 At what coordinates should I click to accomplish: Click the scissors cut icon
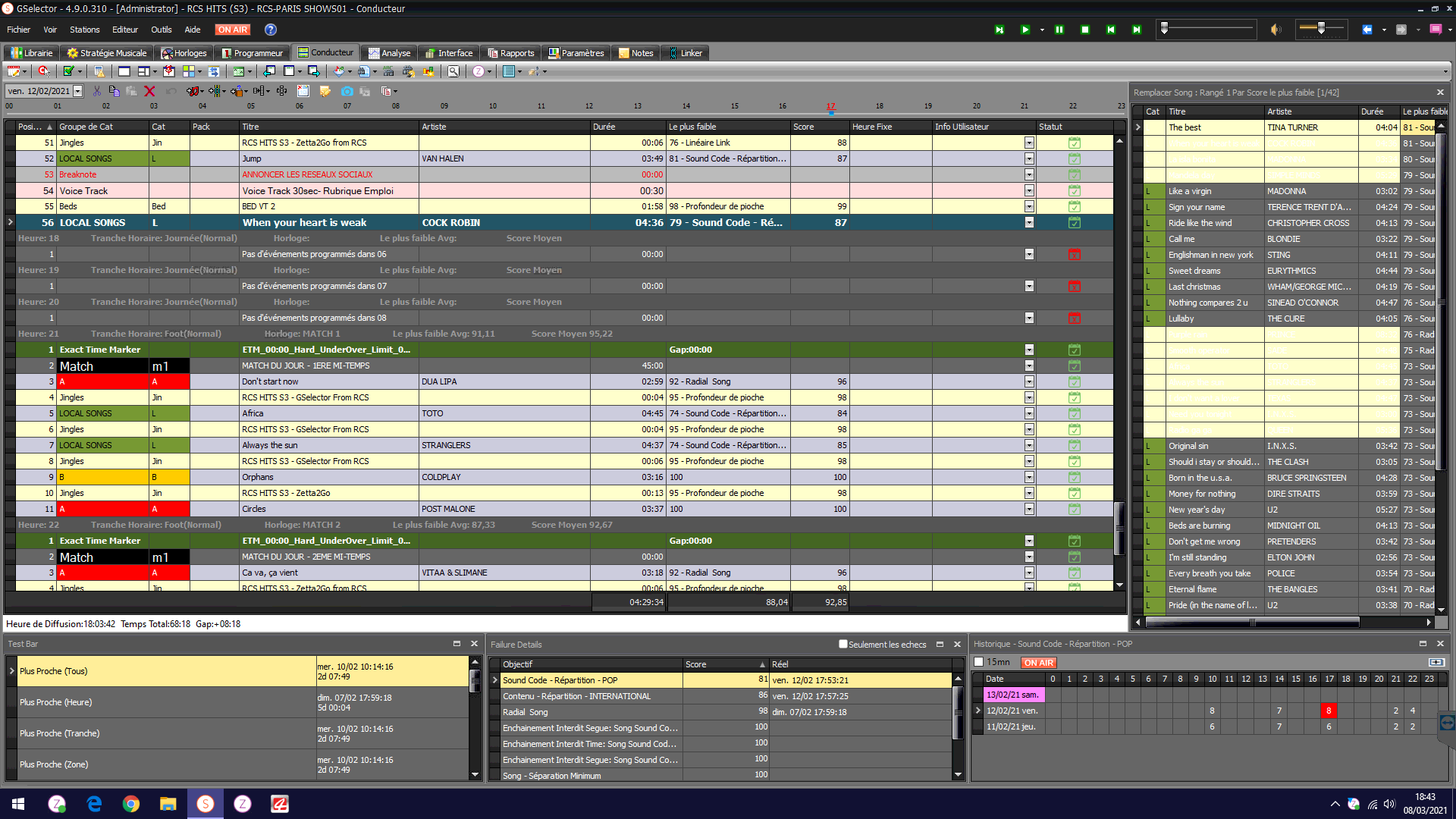(96, 91)
